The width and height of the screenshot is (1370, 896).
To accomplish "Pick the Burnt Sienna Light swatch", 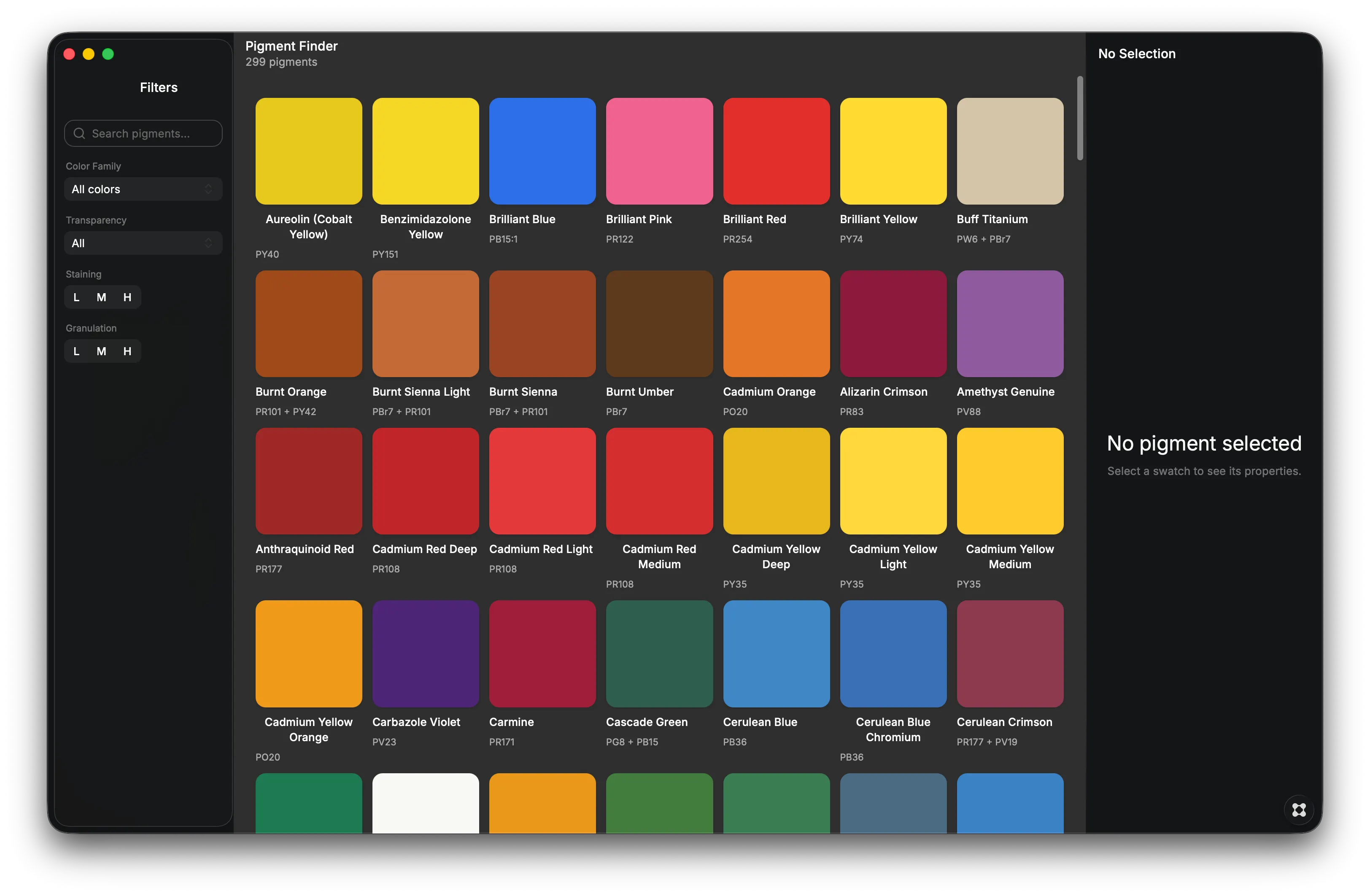I will (x=426, y=324).
